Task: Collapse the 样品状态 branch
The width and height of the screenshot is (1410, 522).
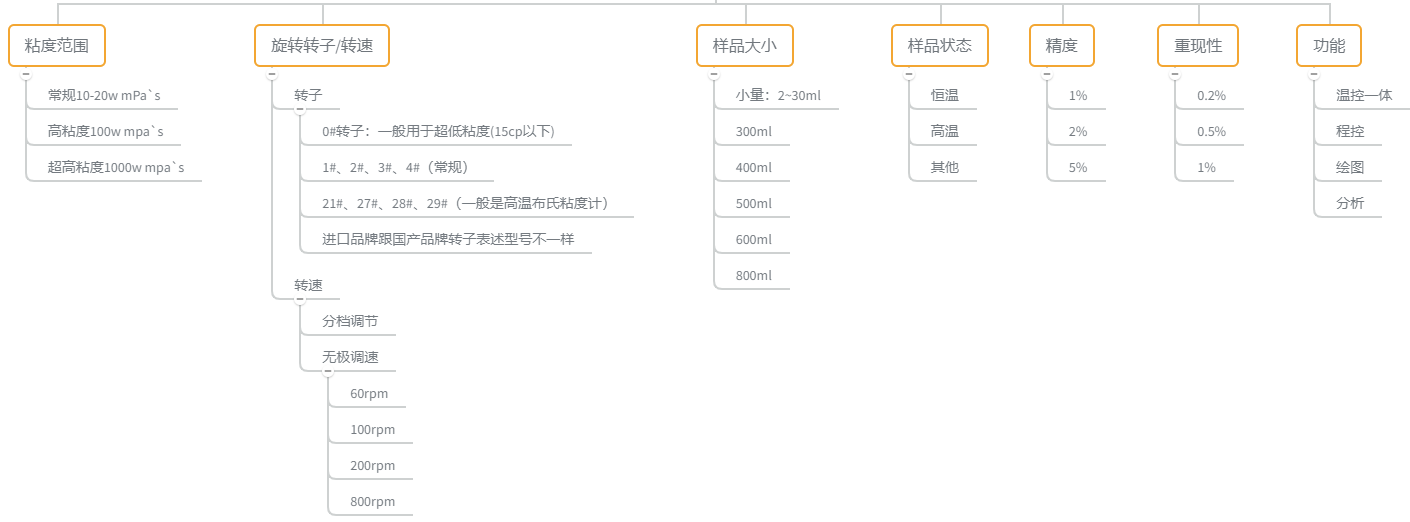Action: 909,74
